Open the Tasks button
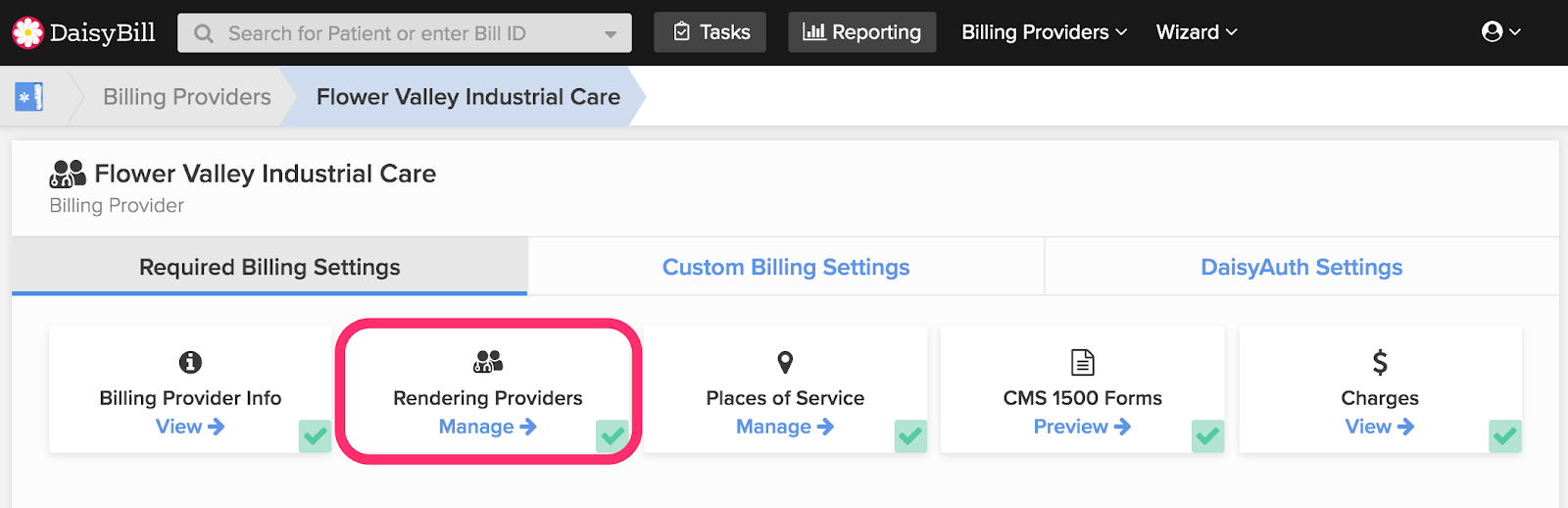1568x508 pixels. [710, 32]
